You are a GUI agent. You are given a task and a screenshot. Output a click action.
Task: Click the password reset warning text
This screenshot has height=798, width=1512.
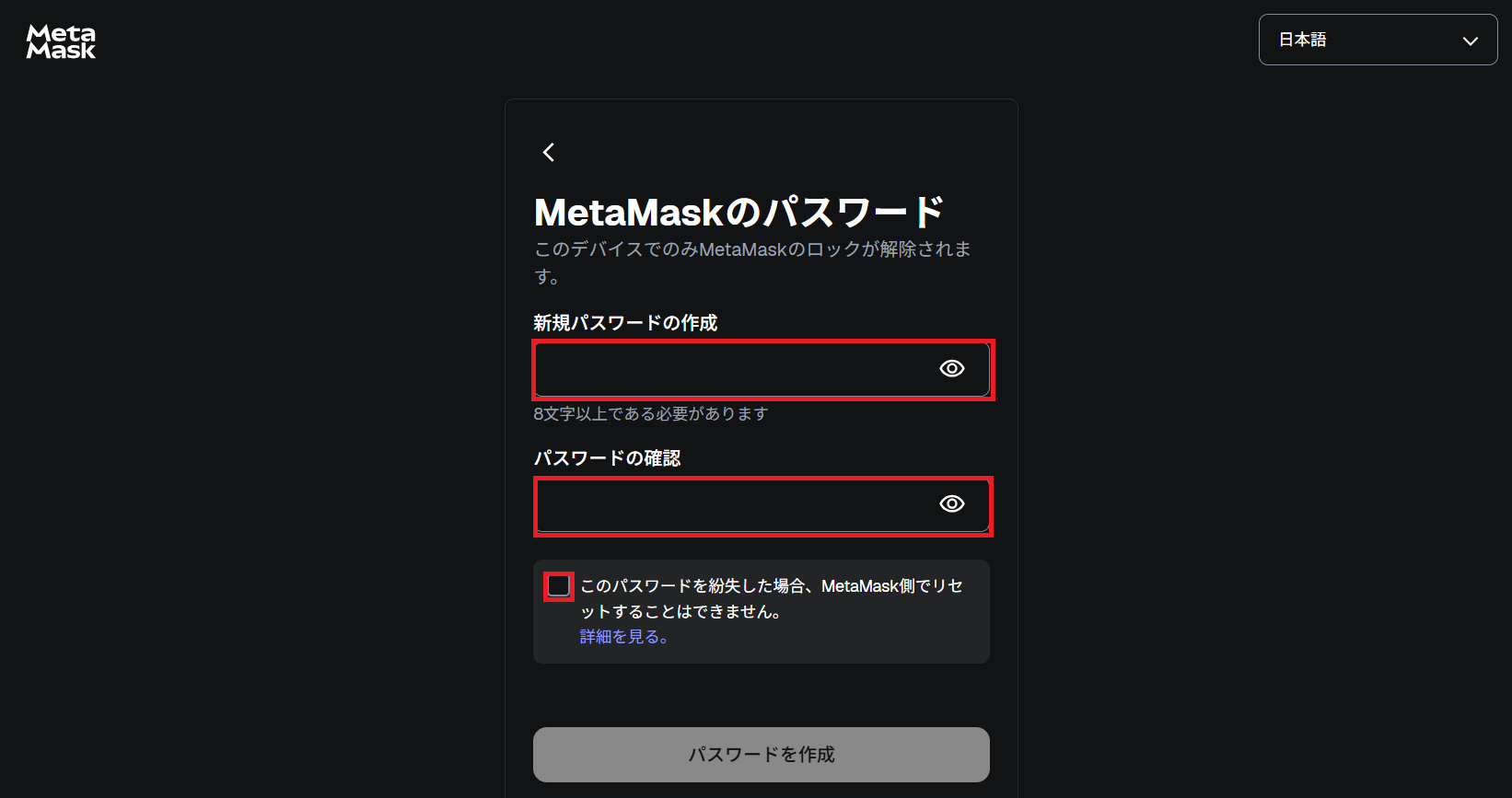[772, 598]
